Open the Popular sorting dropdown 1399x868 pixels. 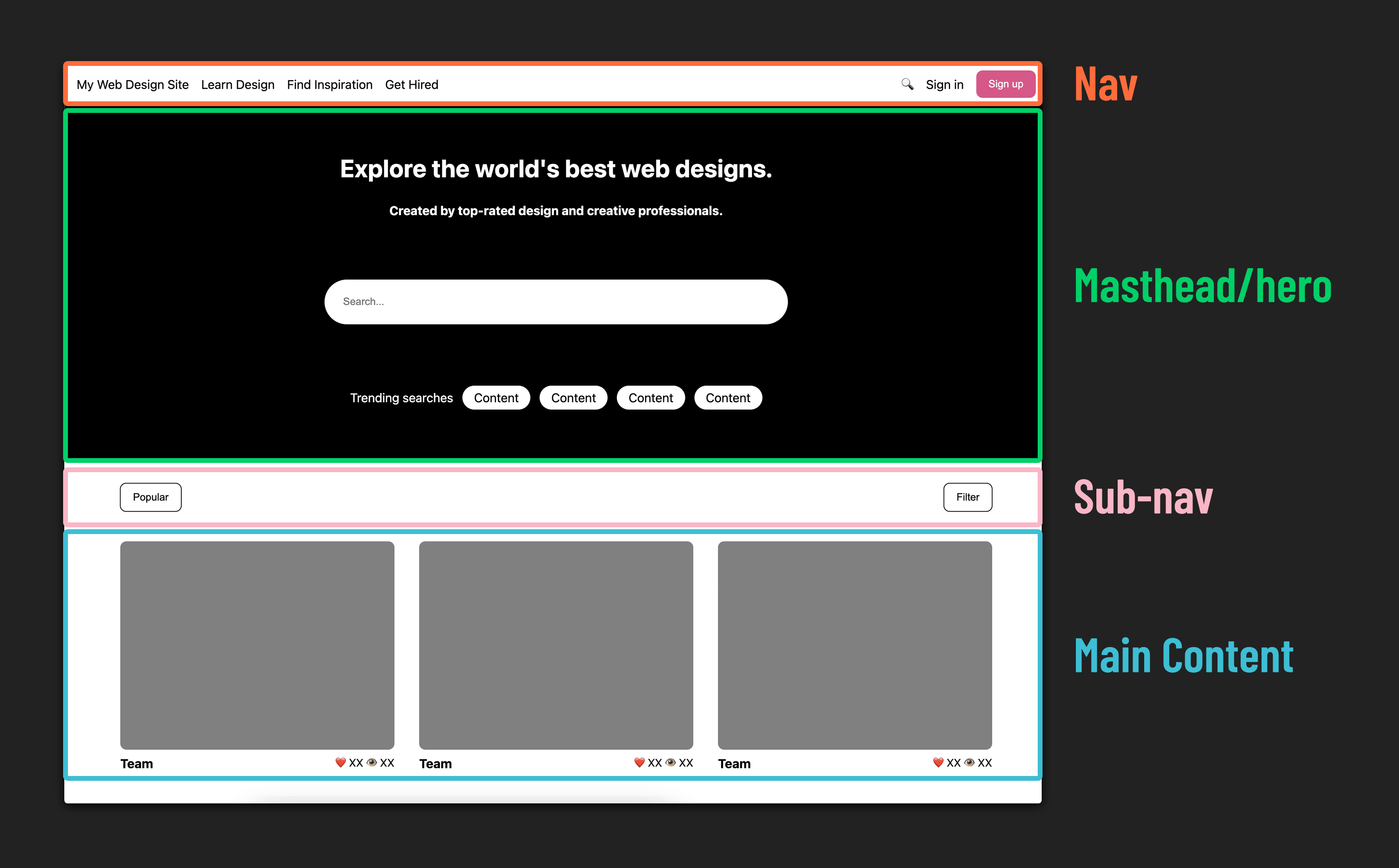pos(150,497)
